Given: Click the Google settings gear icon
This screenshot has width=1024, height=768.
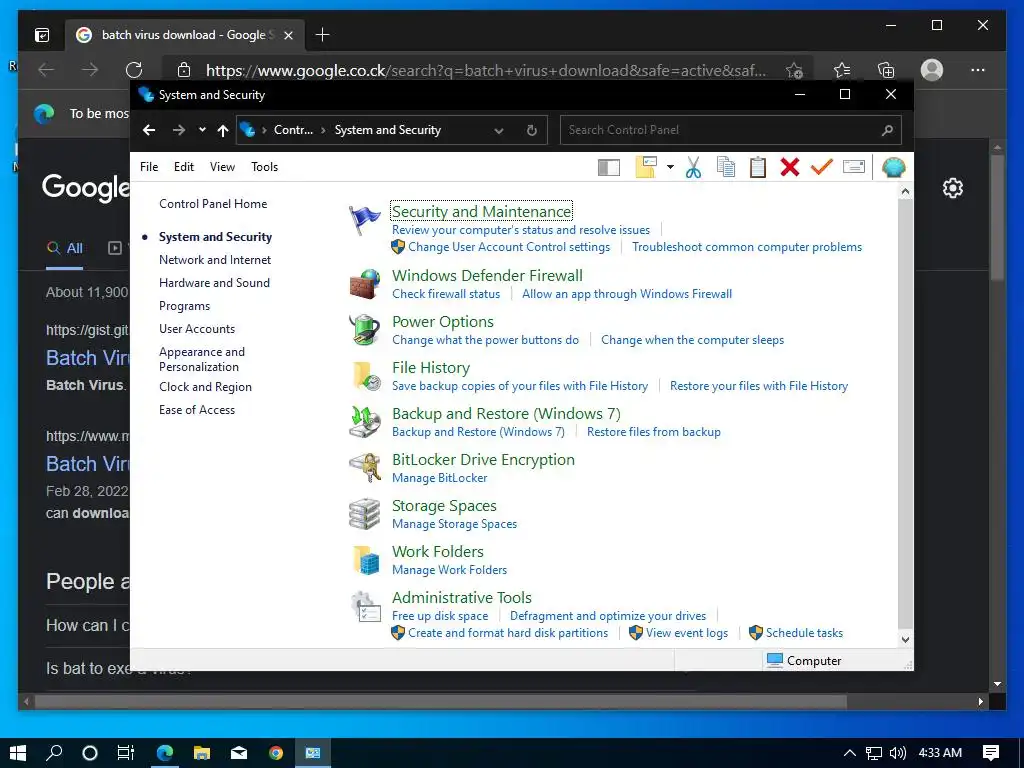Looking at the screenshot, I should [x=953, y=188].
